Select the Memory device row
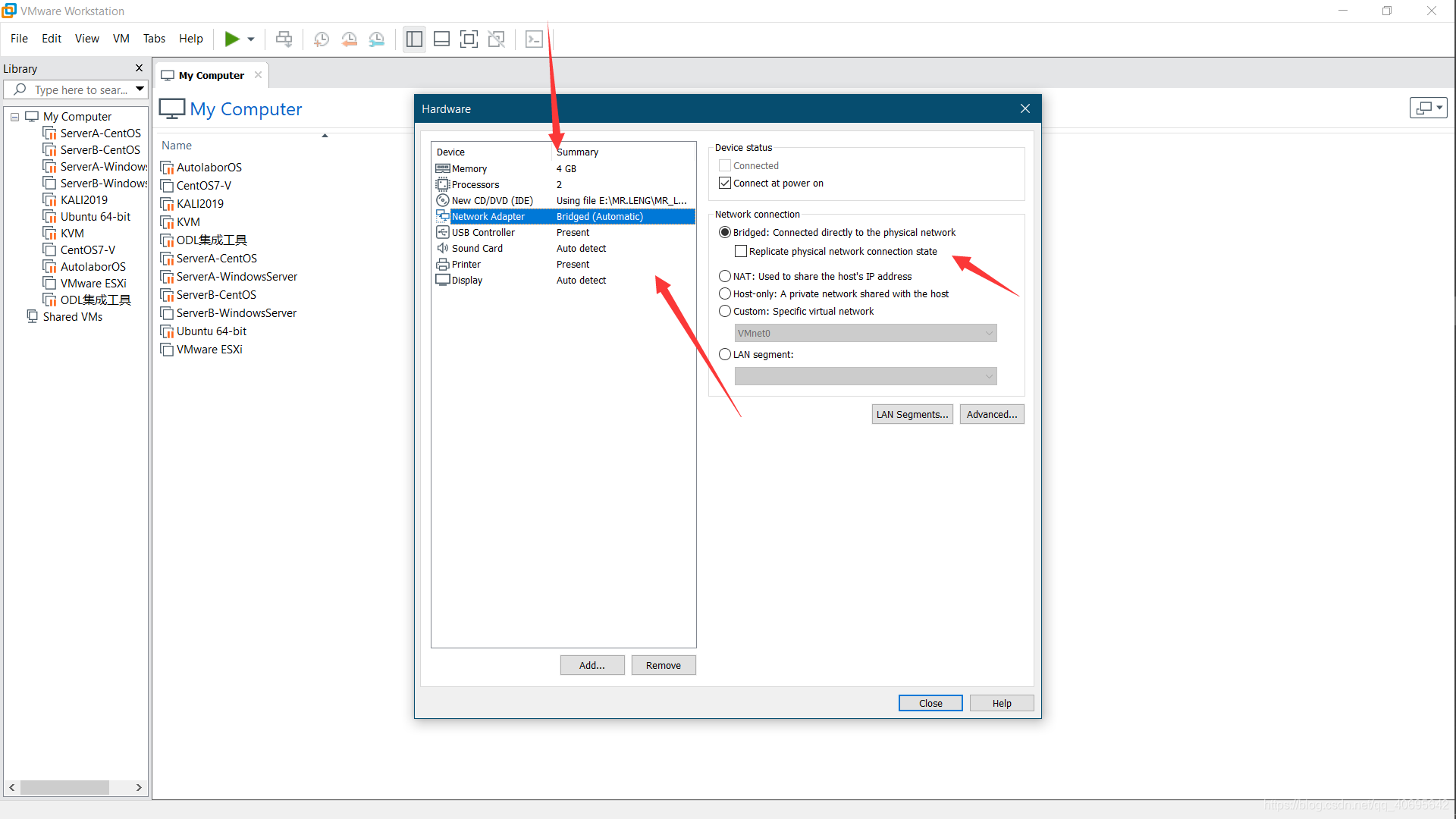 pyautogui.click(x=563, y=169)
